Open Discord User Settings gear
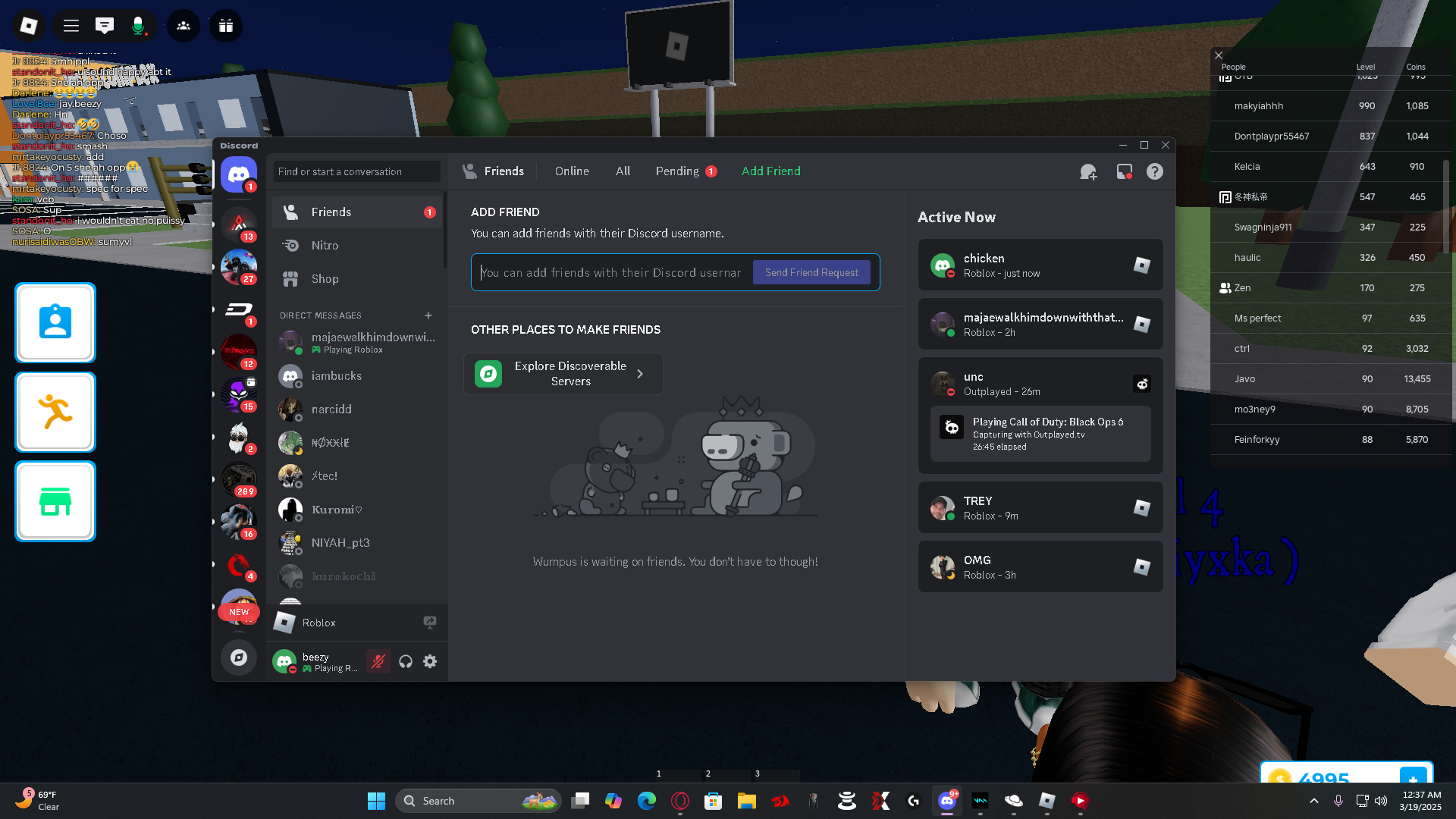Viewport: 1456px width, 819px height. [x=430, y=661]
